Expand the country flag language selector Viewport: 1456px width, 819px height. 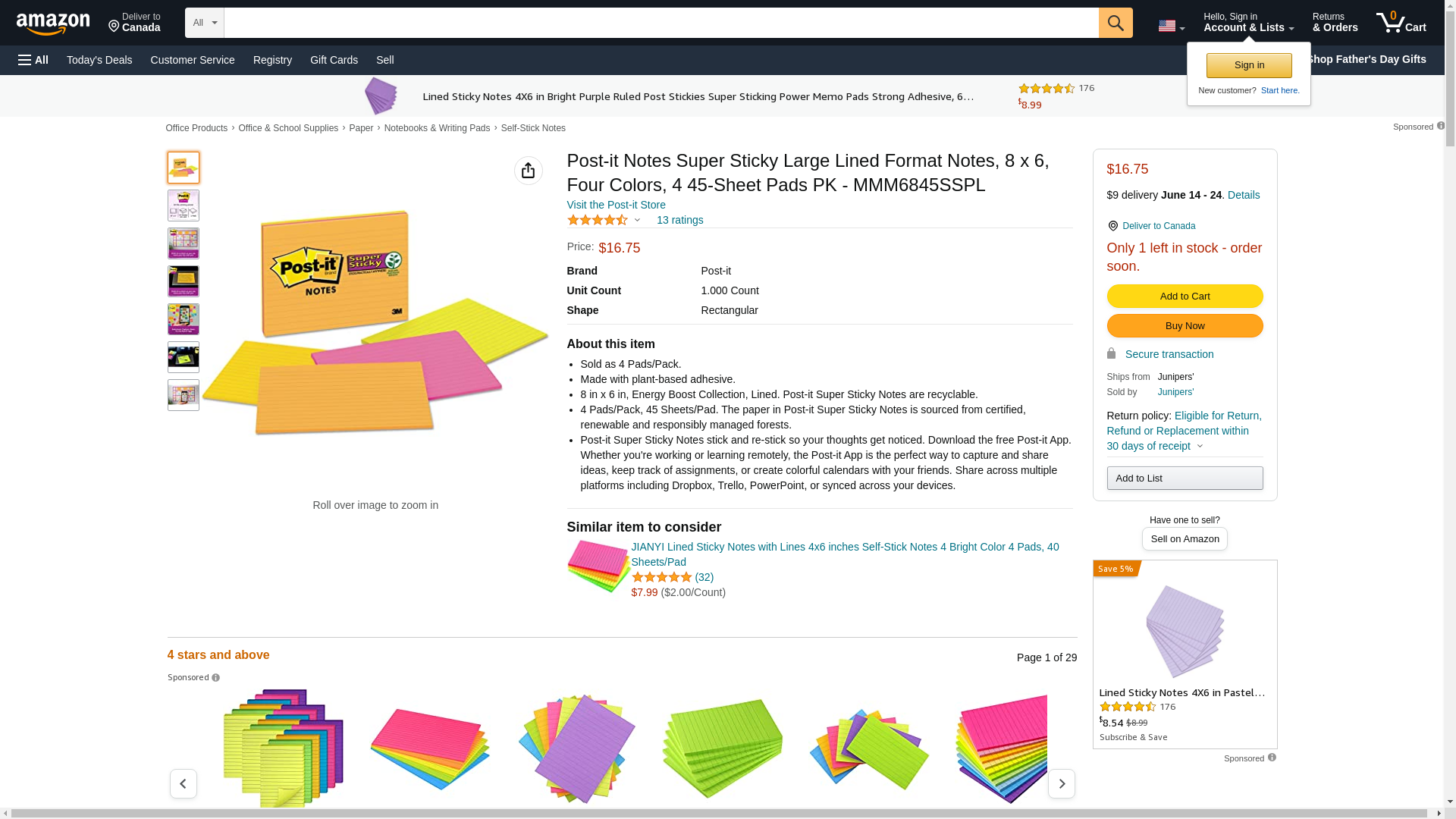point(1171,27)
